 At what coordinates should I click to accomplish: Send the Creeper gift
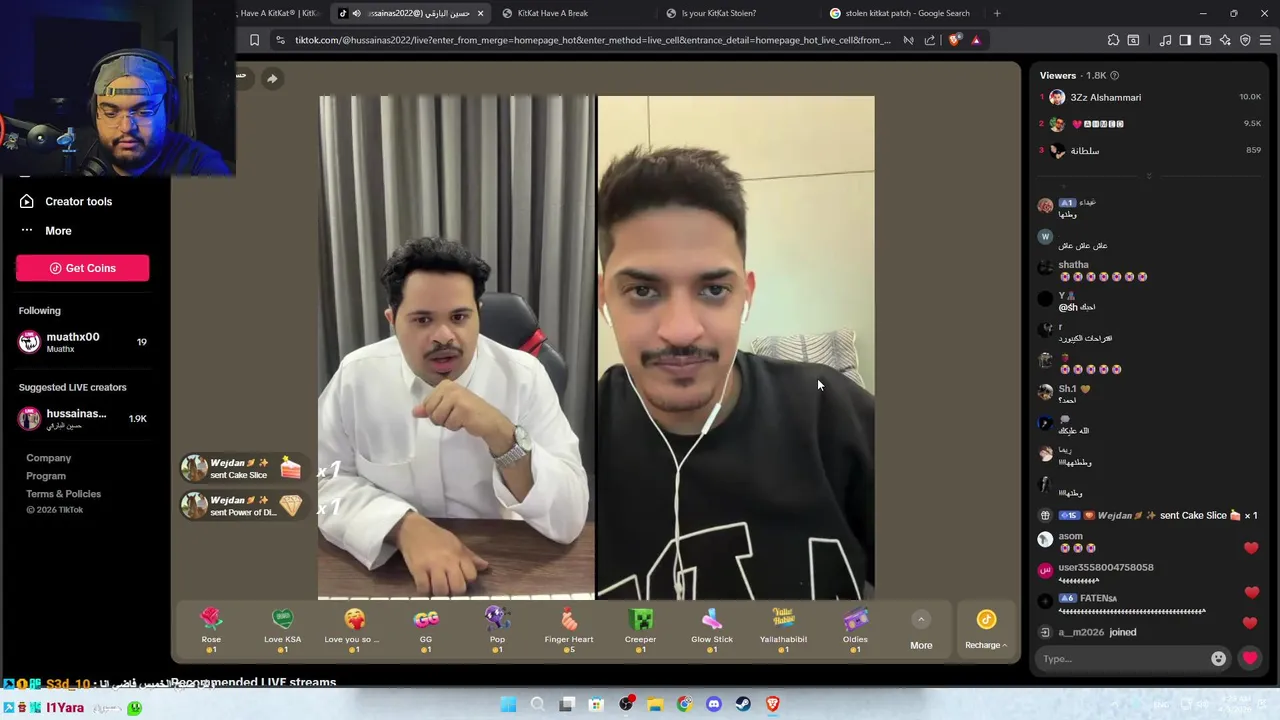pyautogui.click(x=640, y=630)
